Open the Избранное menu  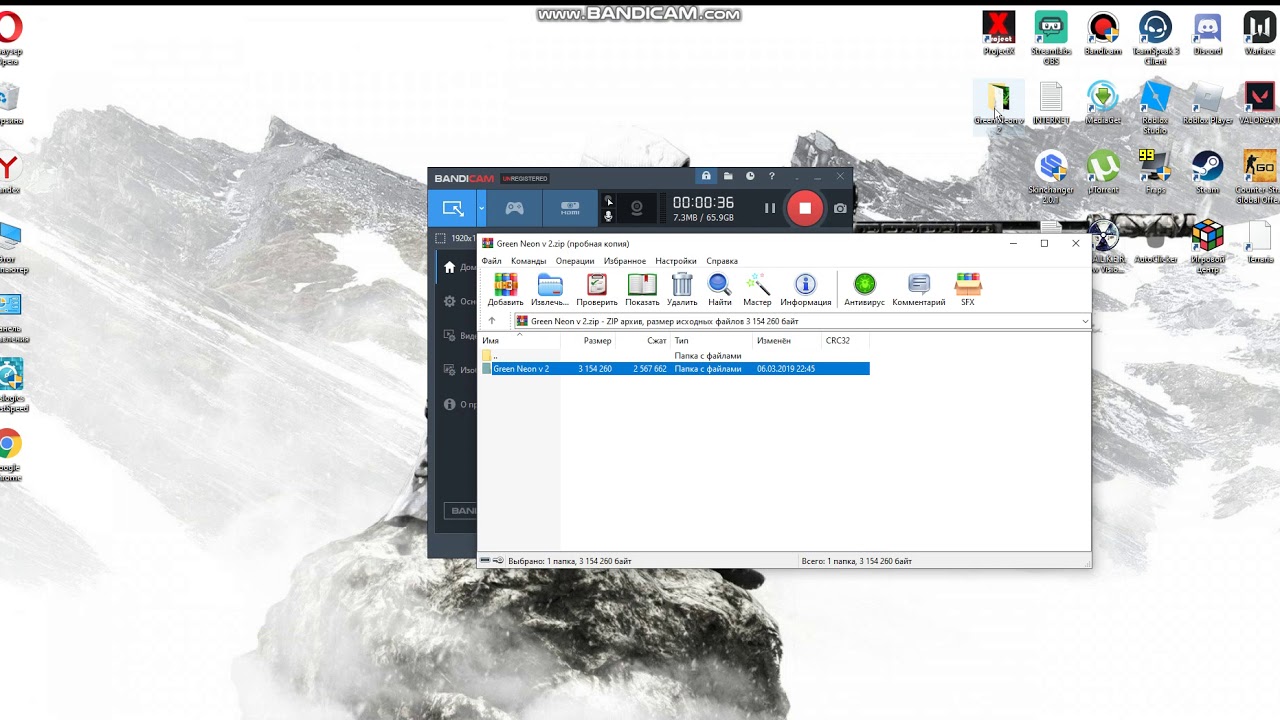tap(625, 261)
